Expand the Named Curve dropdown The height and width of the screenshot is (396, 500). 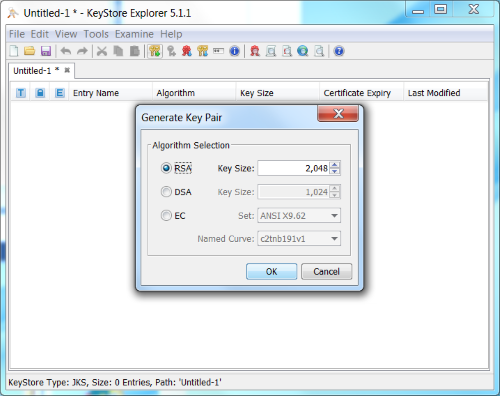299,239
